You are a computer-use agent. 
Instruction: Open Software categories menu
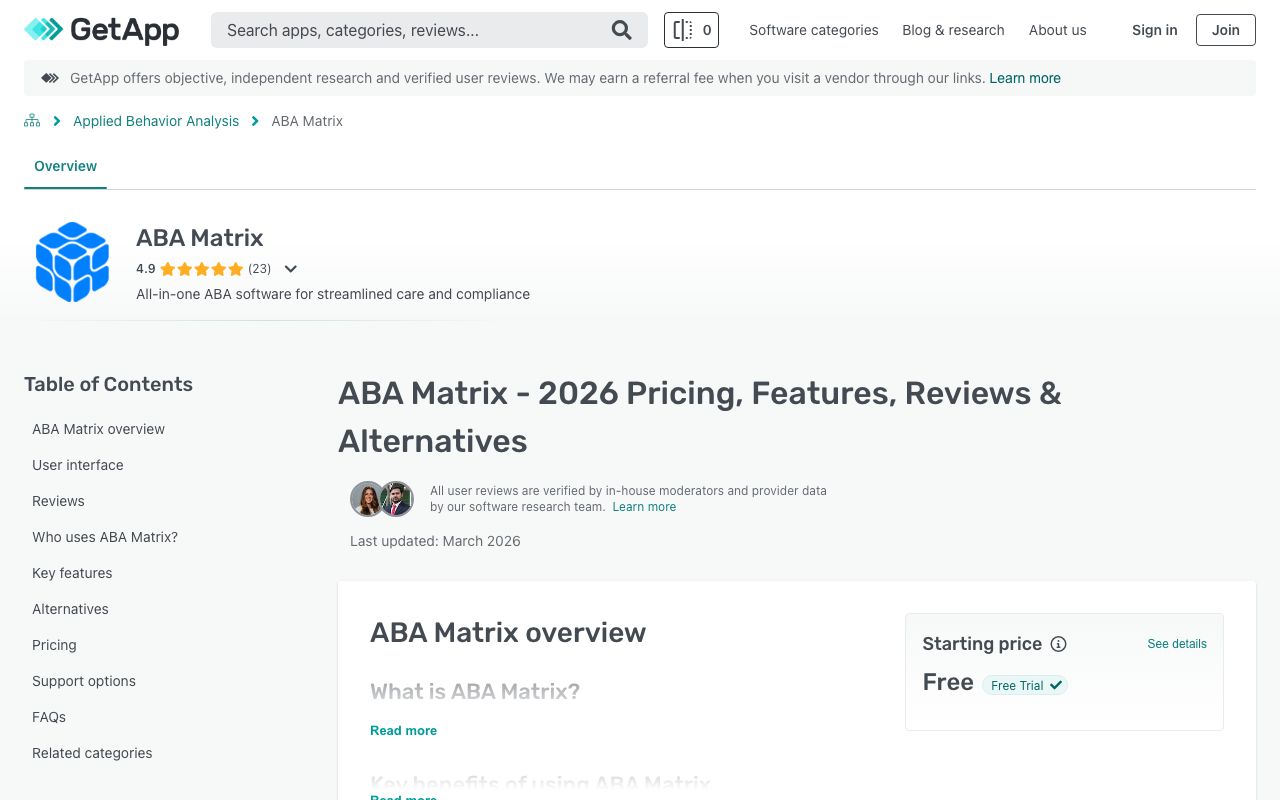pos(814,30)
